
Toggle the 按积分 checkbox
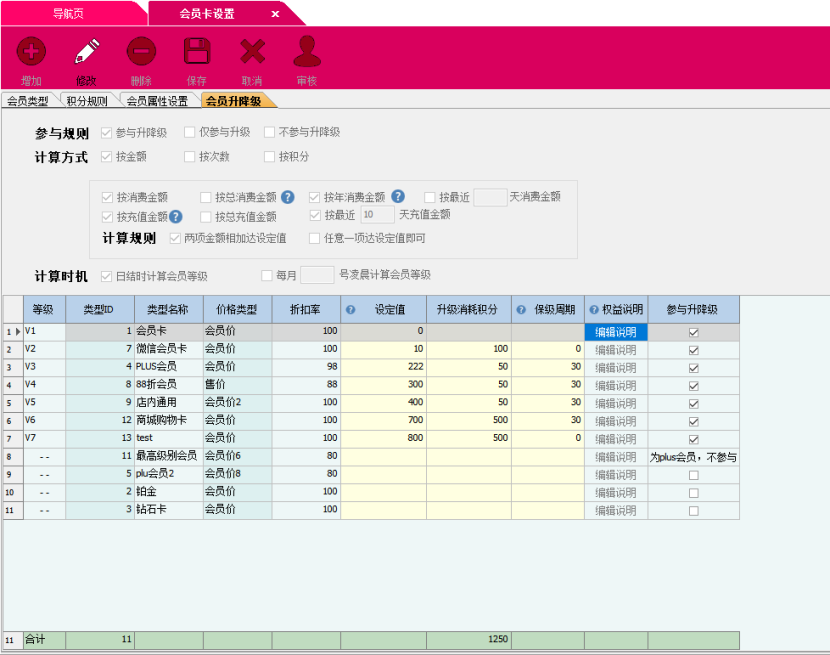pyautogui.click(x=269, y=156)
